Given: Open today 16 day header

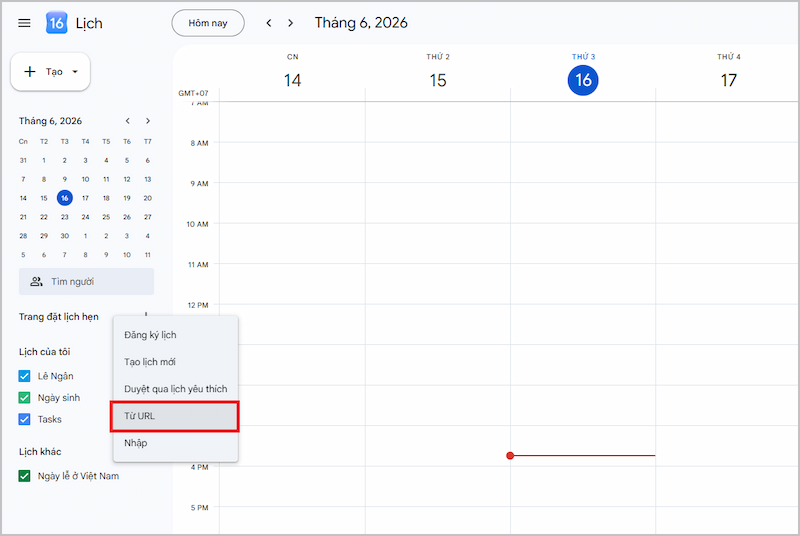Looking at the screenshot, I should pos(583,80).
